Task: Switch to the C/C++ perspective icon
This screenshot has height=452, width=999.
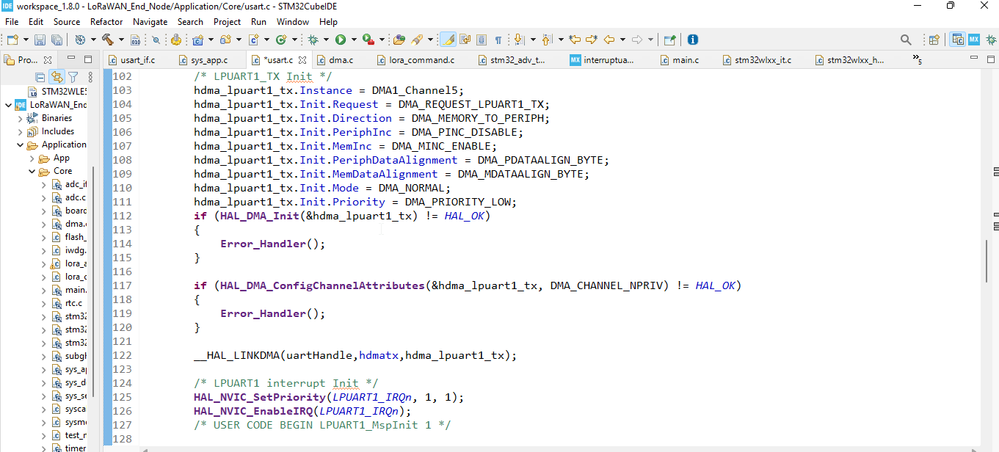Action: click(957, 40)
